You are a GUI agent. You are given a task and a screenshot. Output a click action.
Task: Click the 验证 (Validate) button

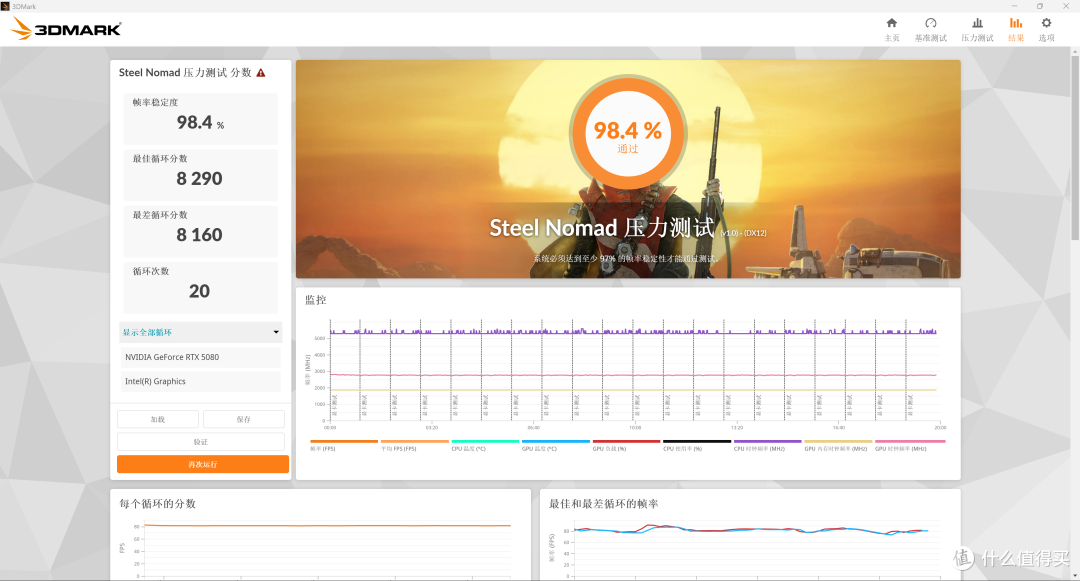tap(200, 442)
